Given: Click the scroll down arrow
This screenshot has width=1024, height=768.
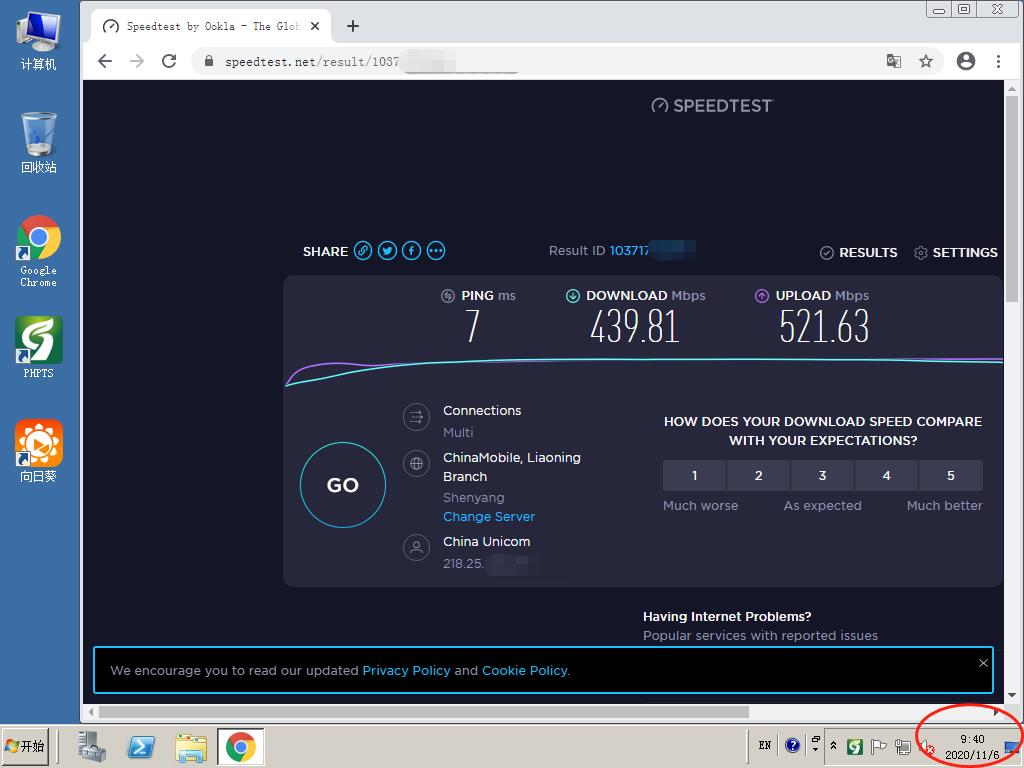Looking at the screenshot, I should [x=1012, y=695].
